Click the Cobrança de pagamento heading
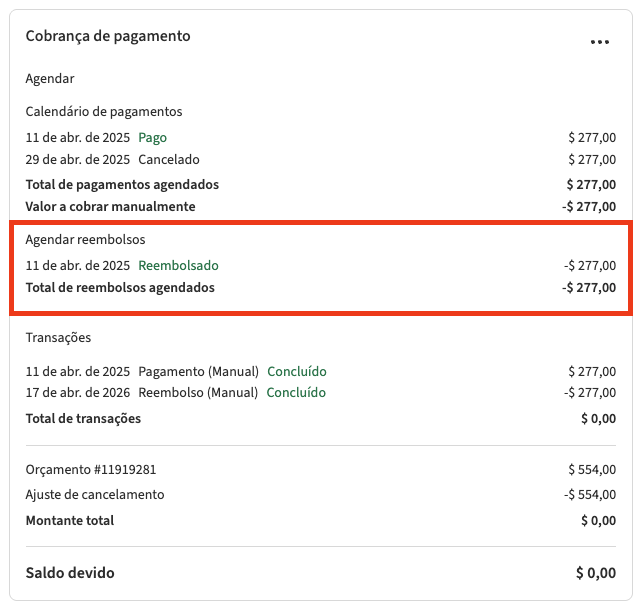The height and width of the screenshot is (610, 643). (x=108, y=36)
